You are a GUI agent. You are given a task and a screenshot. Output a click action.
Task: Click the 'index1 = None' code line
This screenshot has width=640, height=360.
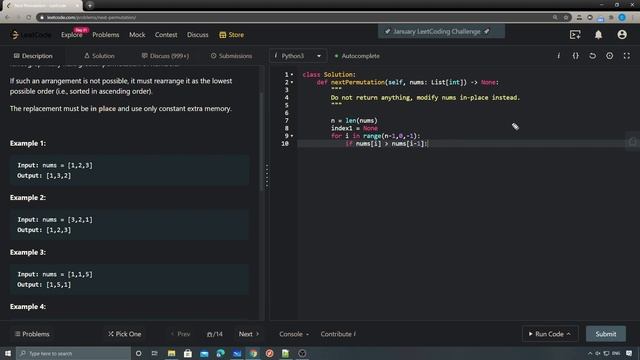click(354, 128)
